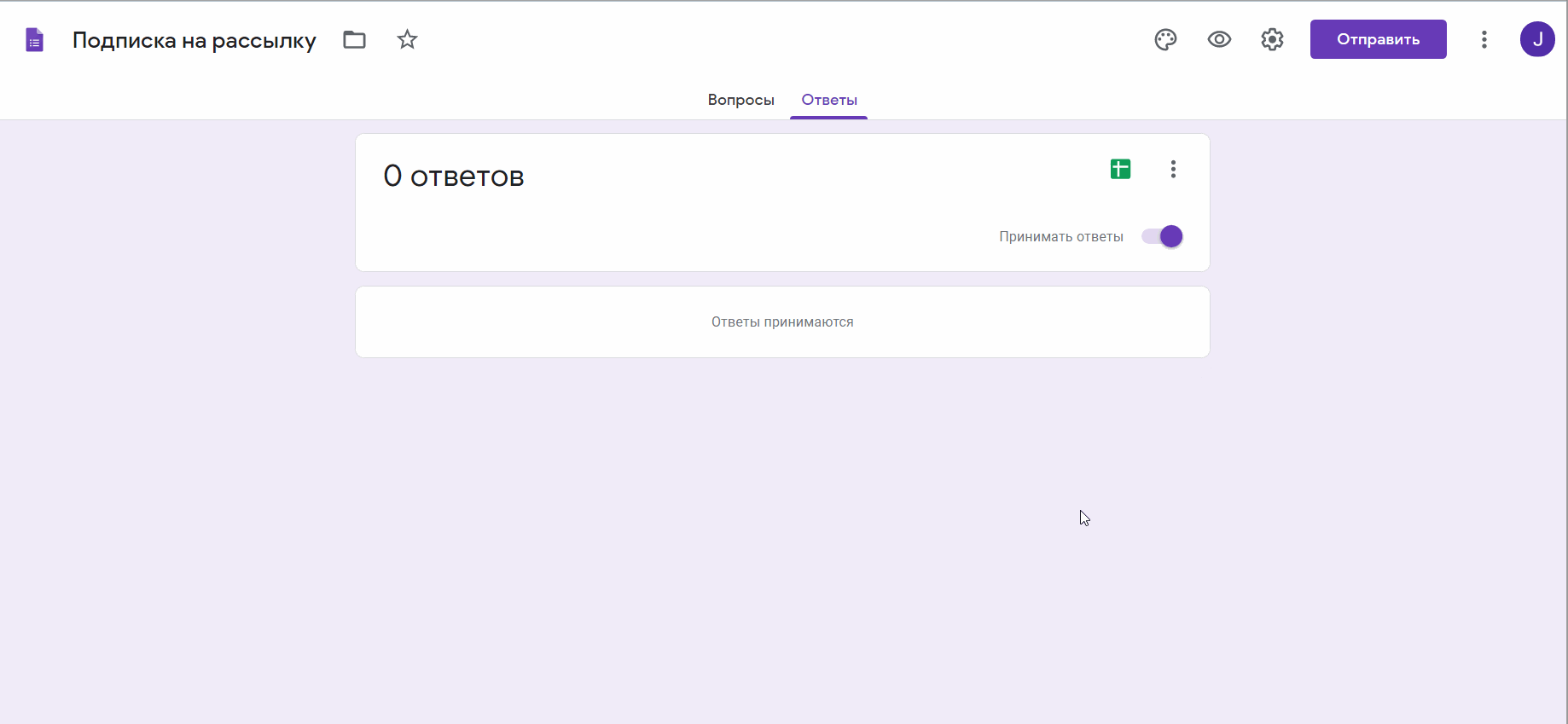Viewport: 1568px width, 724px height.
Task: Open account avatar J
Action: tap(1537, 39)
